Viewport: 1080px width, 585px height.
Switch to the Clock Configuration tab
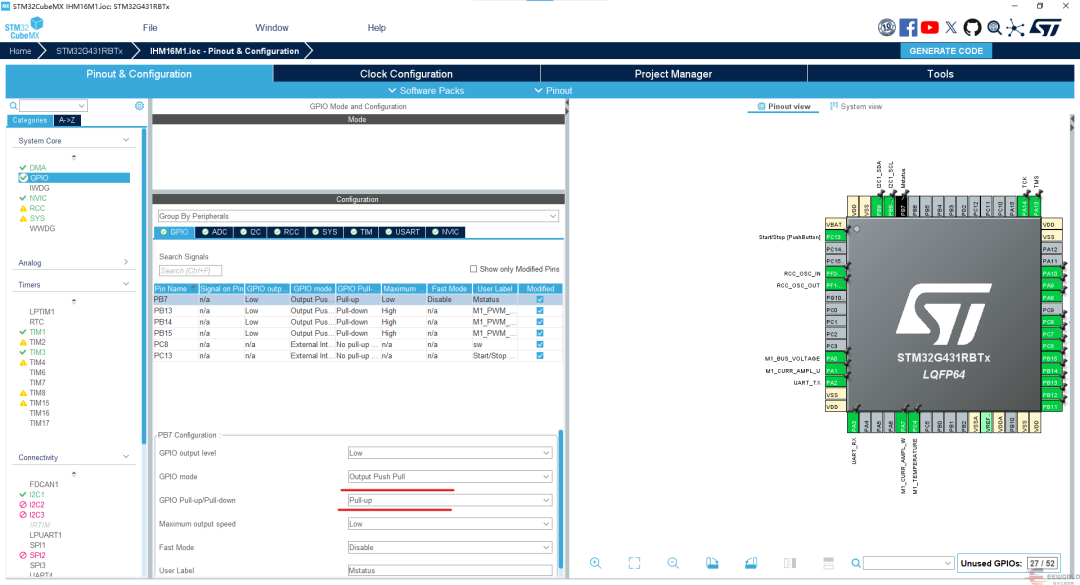[x=406, y=74]
